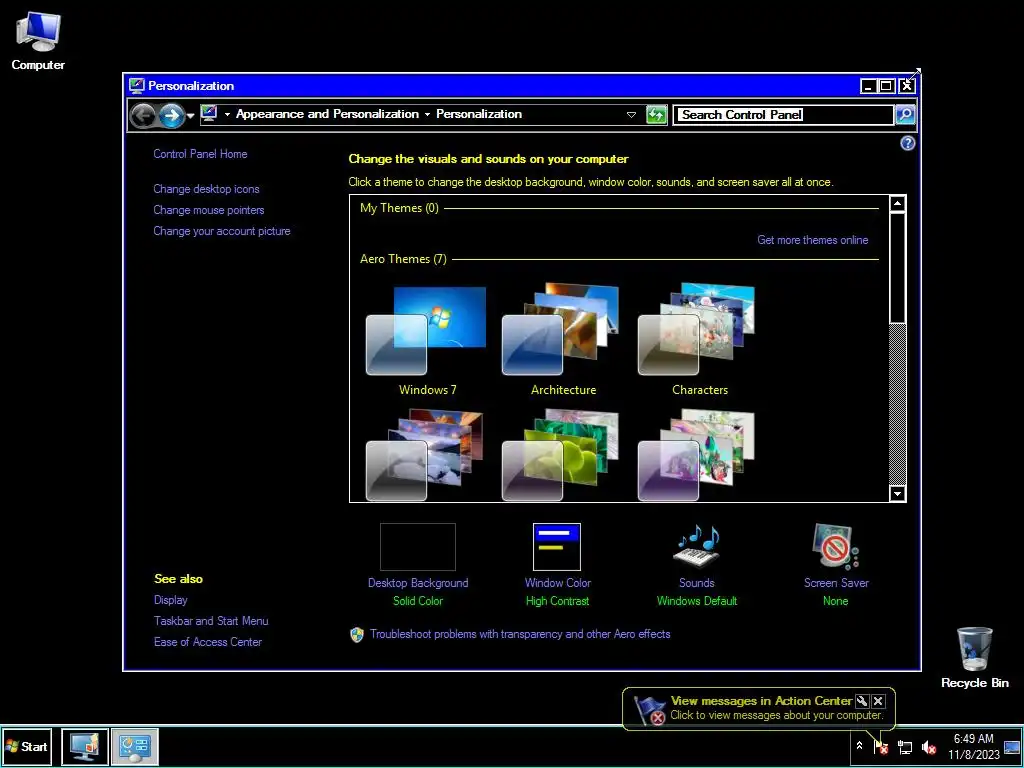Open Change your account picture

pos(221,231)
